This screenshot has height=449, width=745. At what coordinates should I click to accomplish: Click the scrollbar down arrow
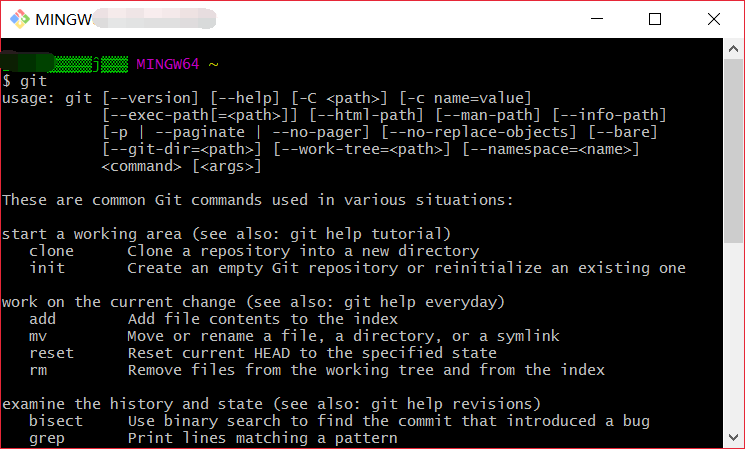click(733, 437)
